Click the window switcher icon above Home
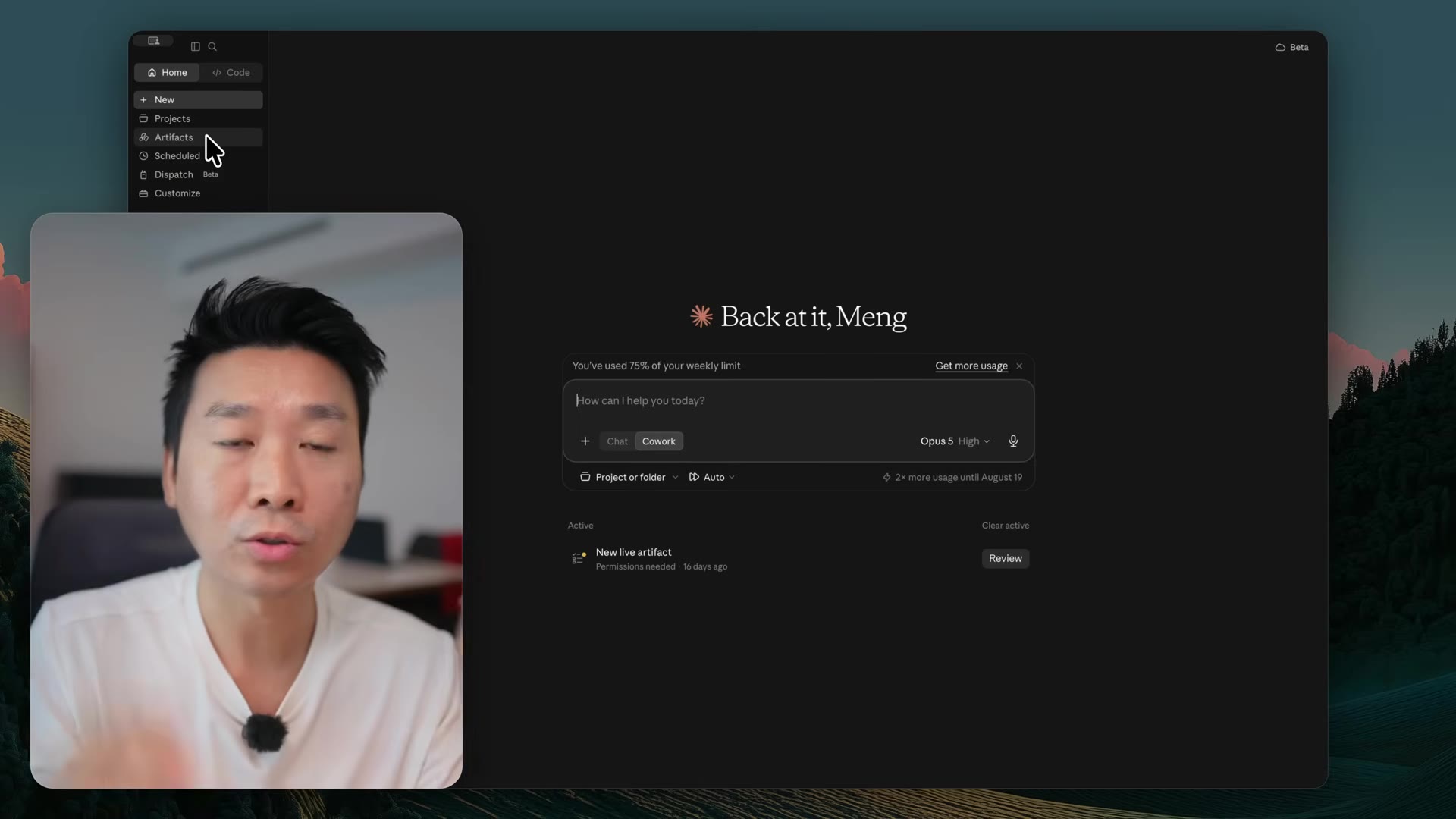The width and height of the screenshot is (1456, 819). [154, 41]
